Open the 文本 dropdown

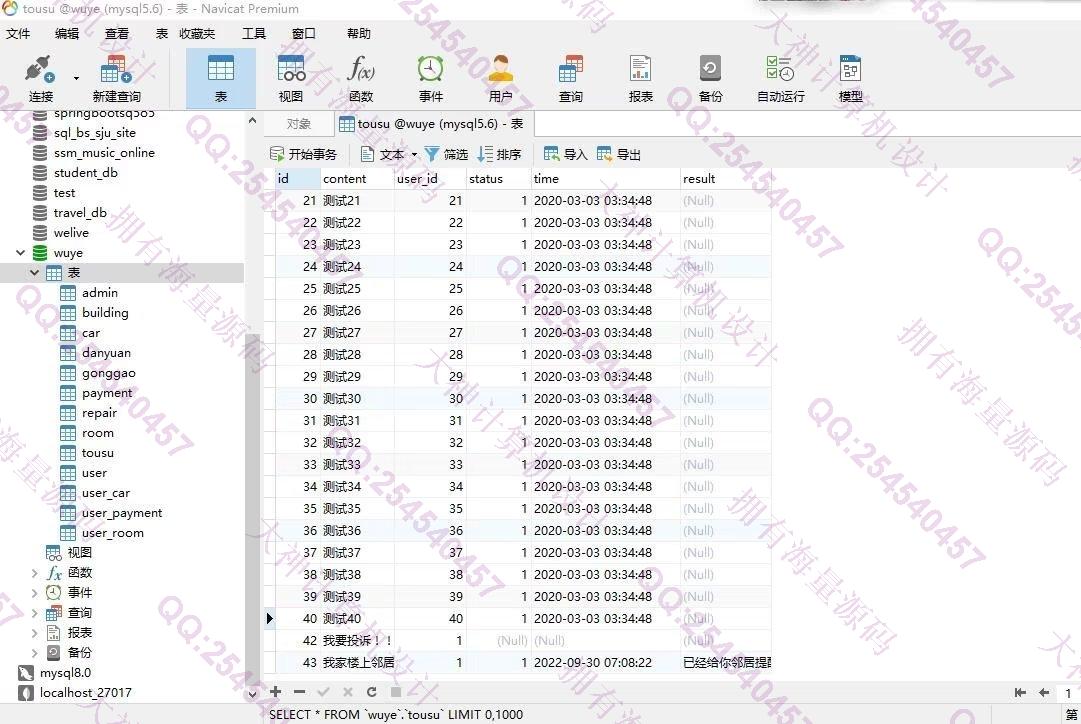[x=390, y=154]
